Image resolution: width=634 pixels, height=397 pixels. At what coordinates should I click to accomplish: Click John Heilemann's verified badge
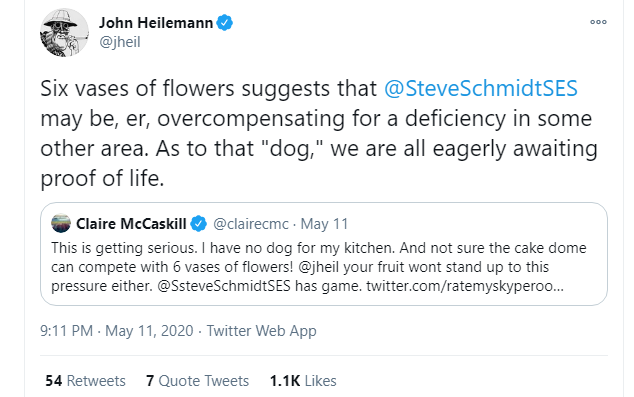224,23
